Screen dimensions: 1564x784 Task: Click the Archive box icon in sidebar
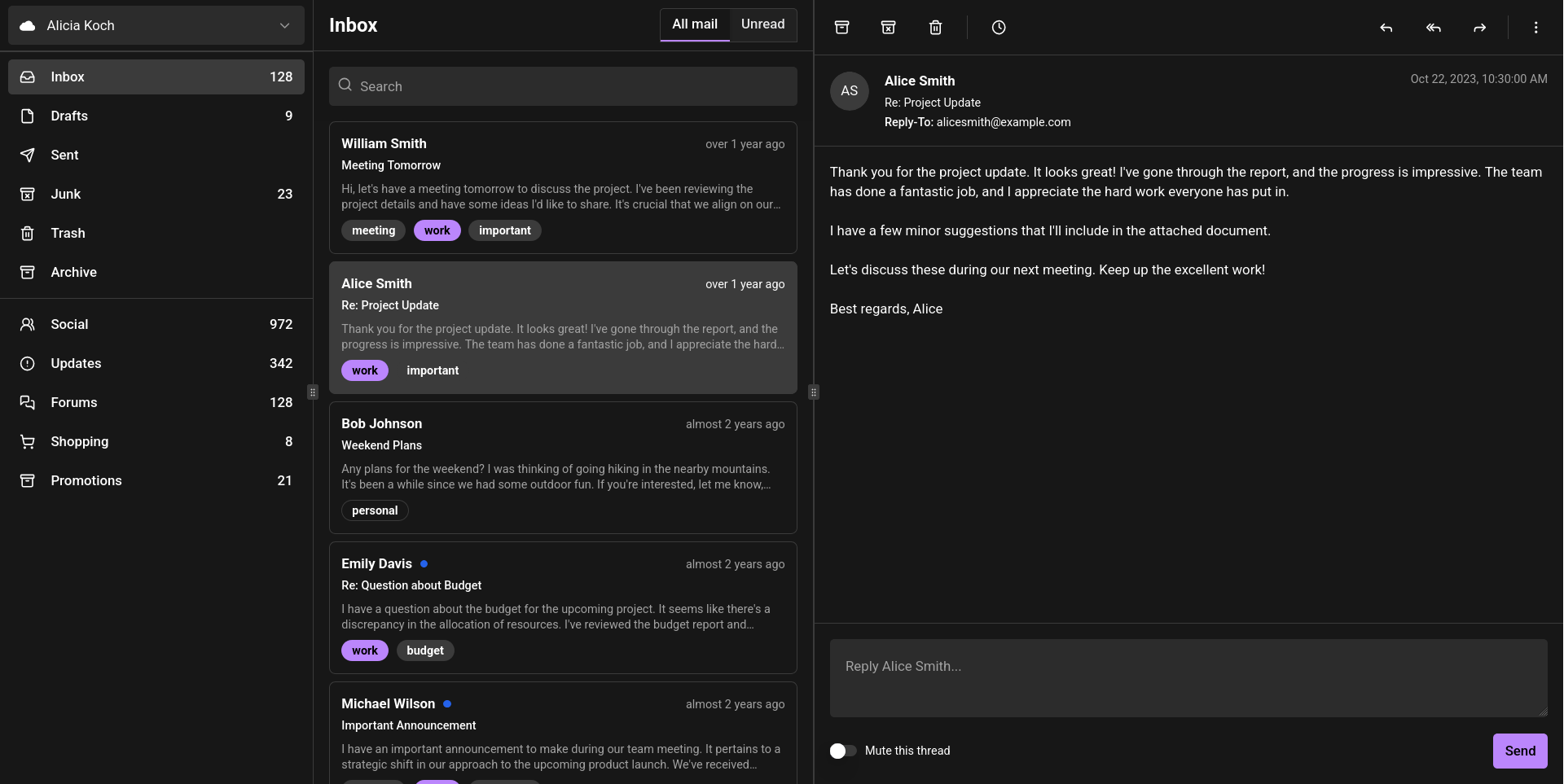(28, 272)
